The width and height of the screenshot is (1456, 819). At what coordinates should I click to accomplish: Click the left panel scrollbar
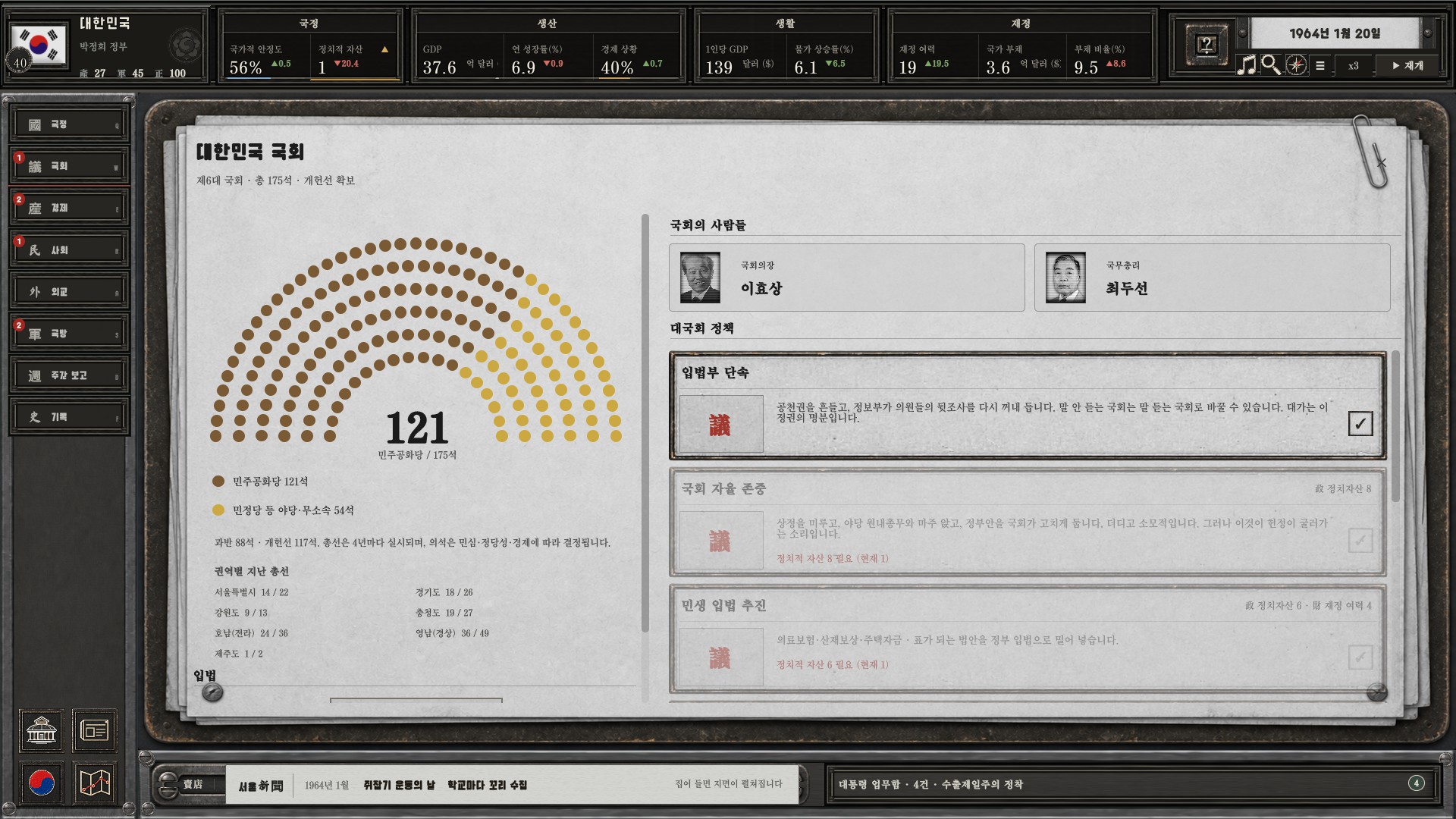tap(645, 422)
